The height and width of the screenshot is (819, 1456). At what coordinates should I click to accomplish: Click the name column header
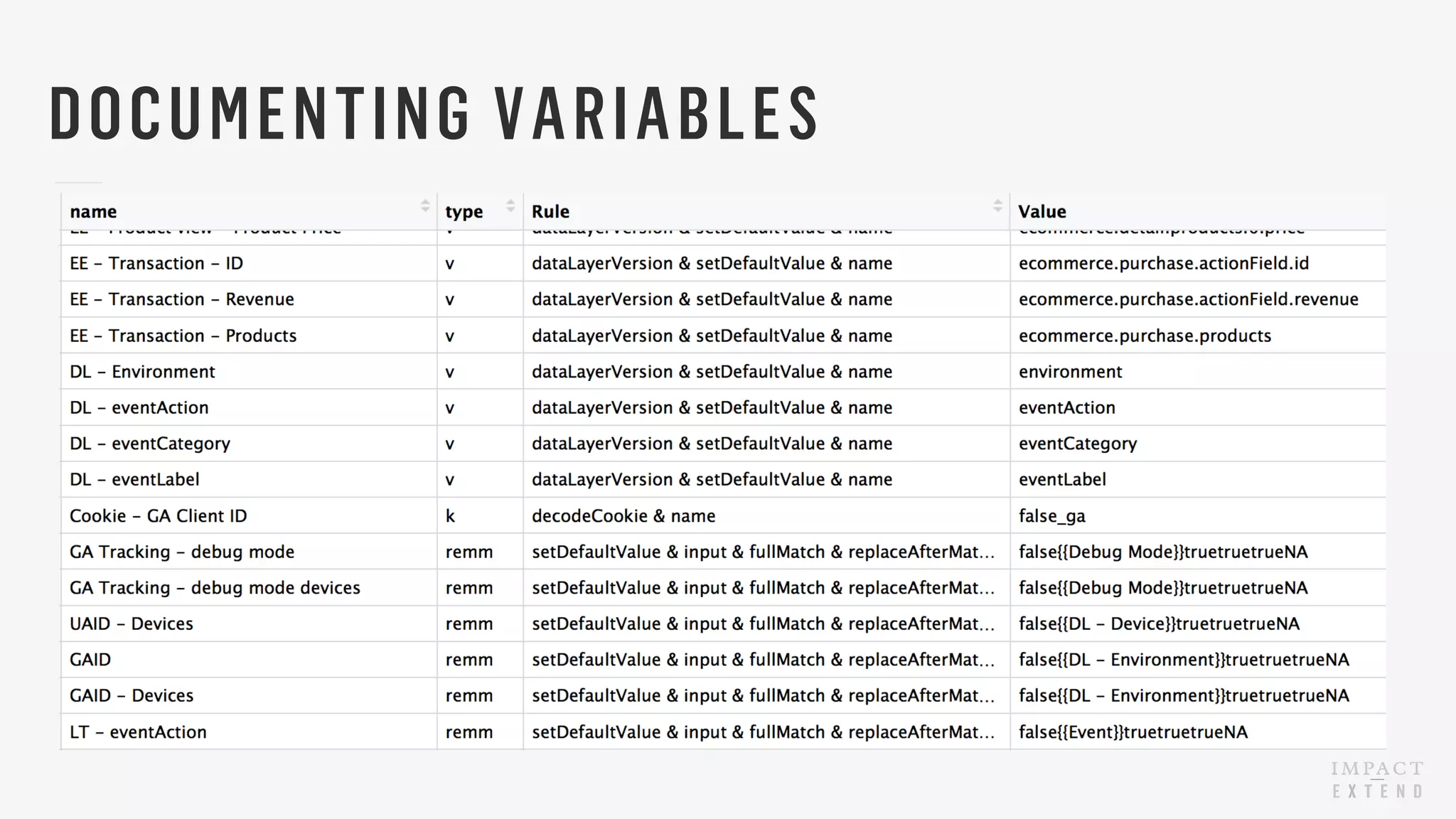(x=249, y=211)
